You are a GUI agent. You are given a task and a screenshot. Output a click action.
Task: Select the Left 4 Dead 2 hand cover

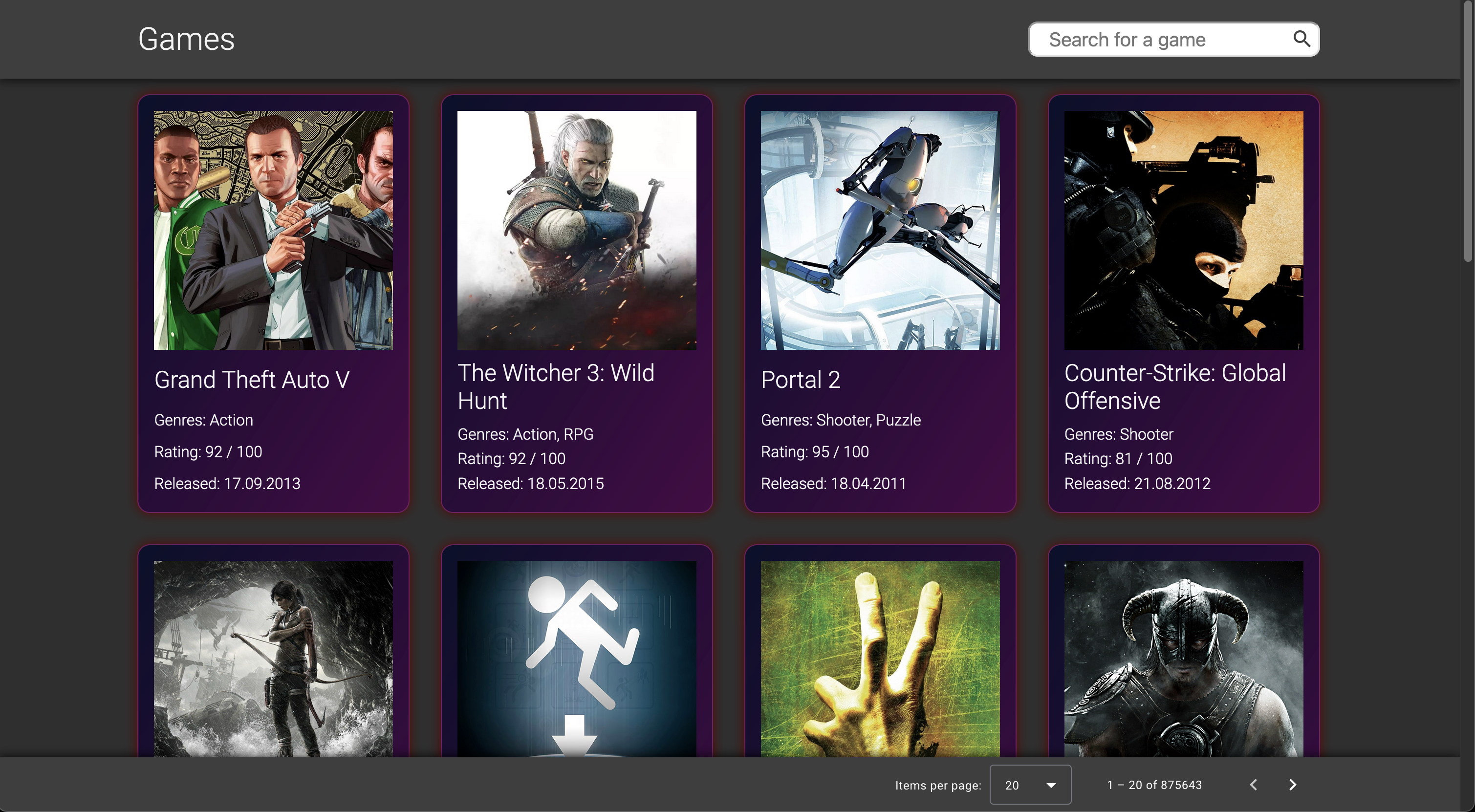pos(880,658)
